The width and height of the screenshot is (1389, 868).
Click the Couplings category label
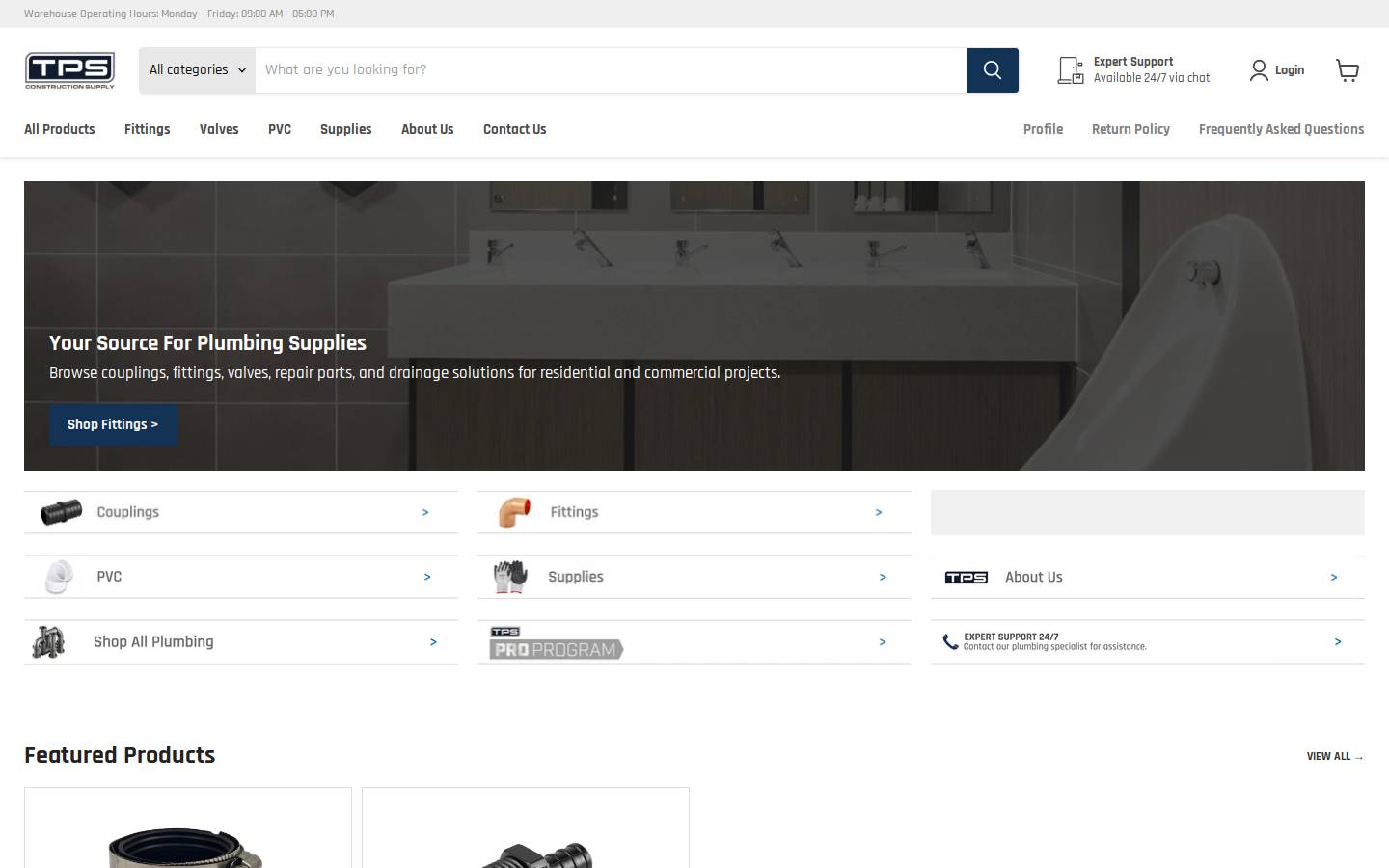coord(127,512)
